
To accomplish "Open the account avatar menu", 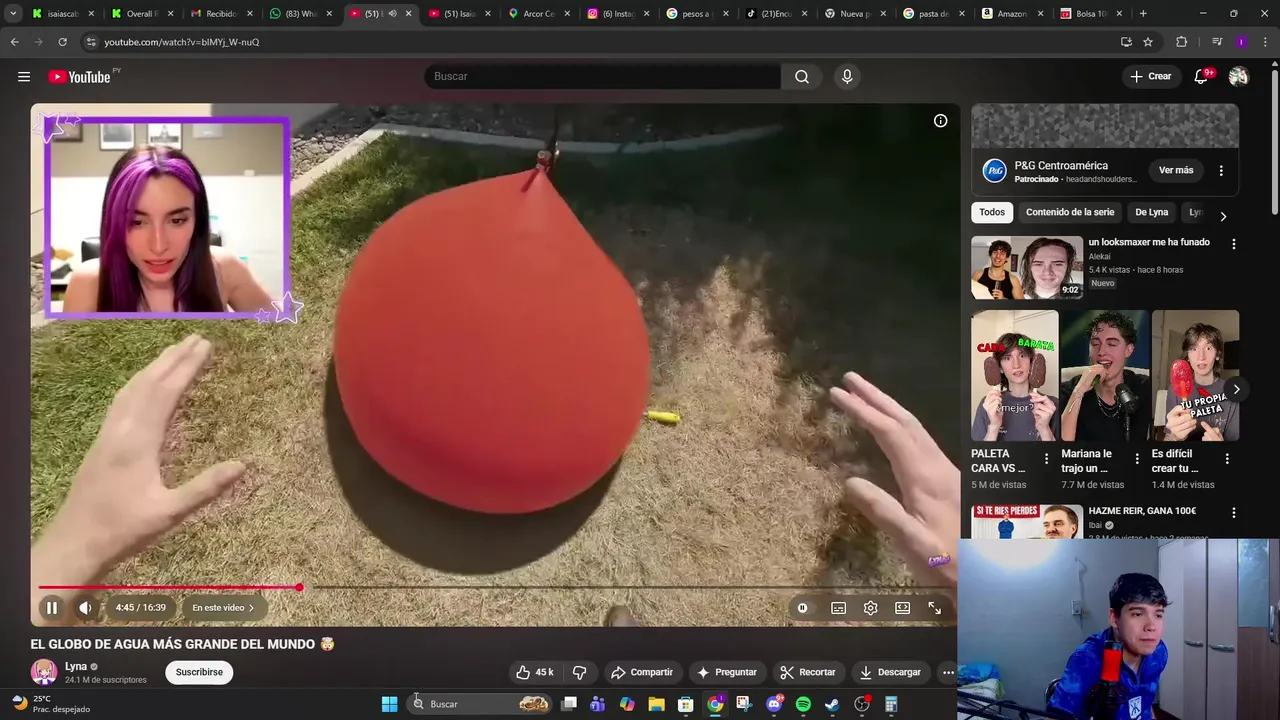I will (1238, 77).
